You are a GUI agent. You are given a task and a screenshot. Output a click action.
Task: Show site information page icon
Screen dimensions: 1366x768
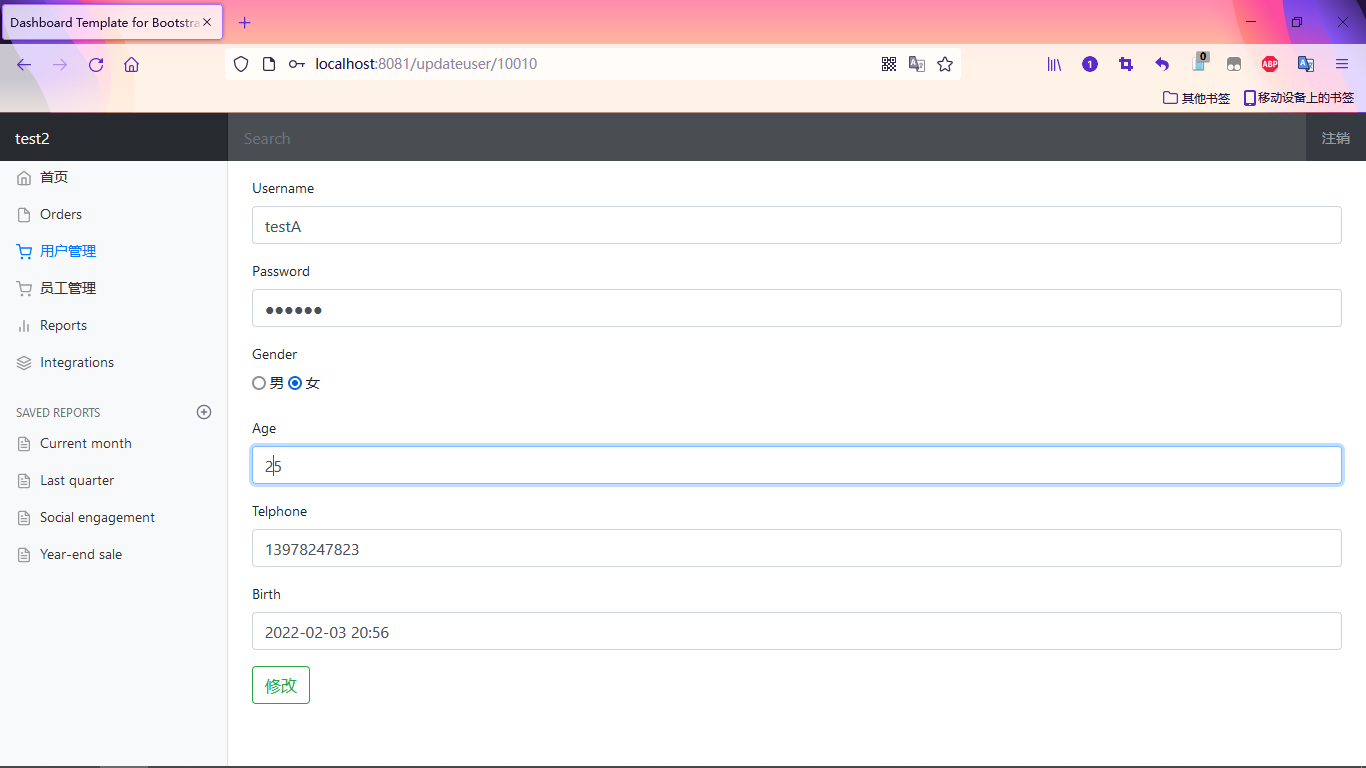coord(268,64)
